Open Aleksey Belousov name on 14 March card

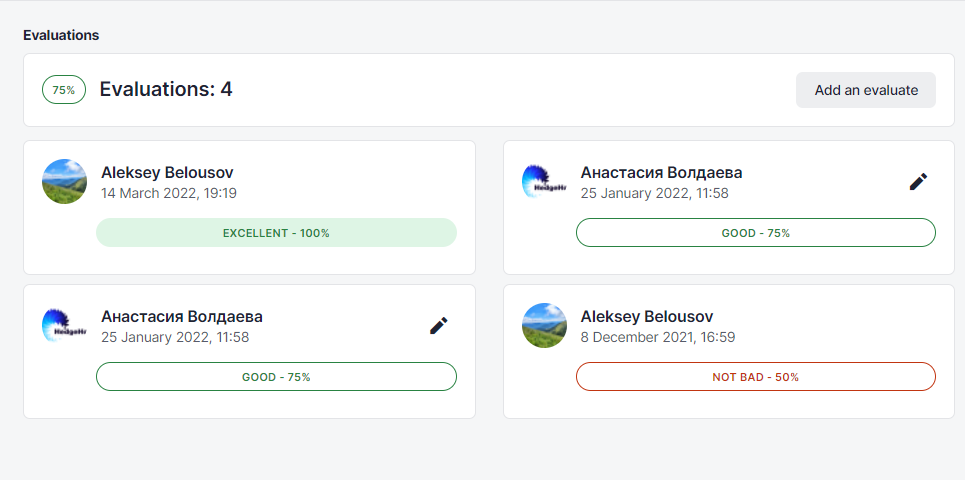coord(167,173)
